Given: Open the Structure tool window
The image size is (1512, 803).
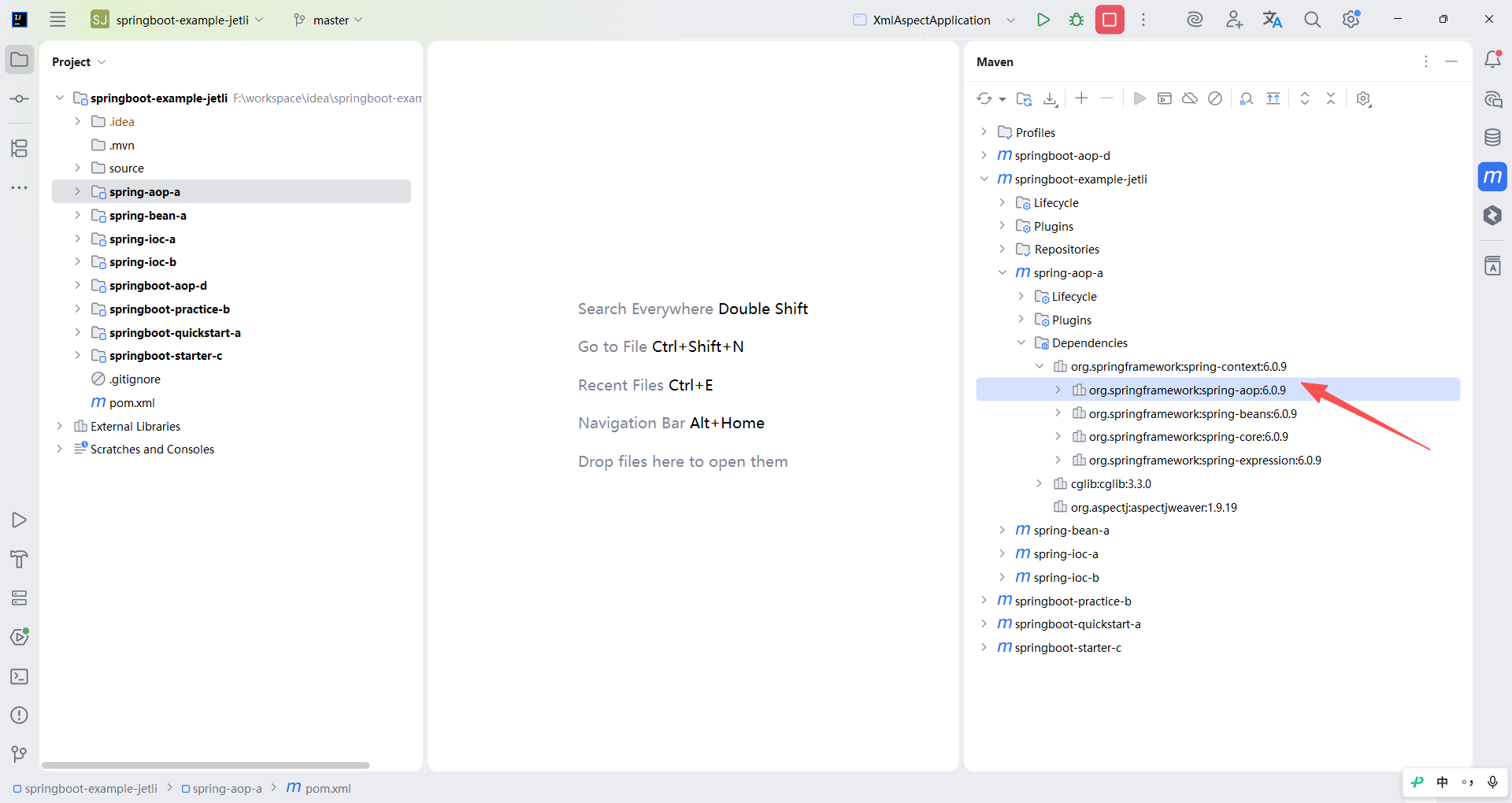Looking at the screenshot, I should coord(20,148).
